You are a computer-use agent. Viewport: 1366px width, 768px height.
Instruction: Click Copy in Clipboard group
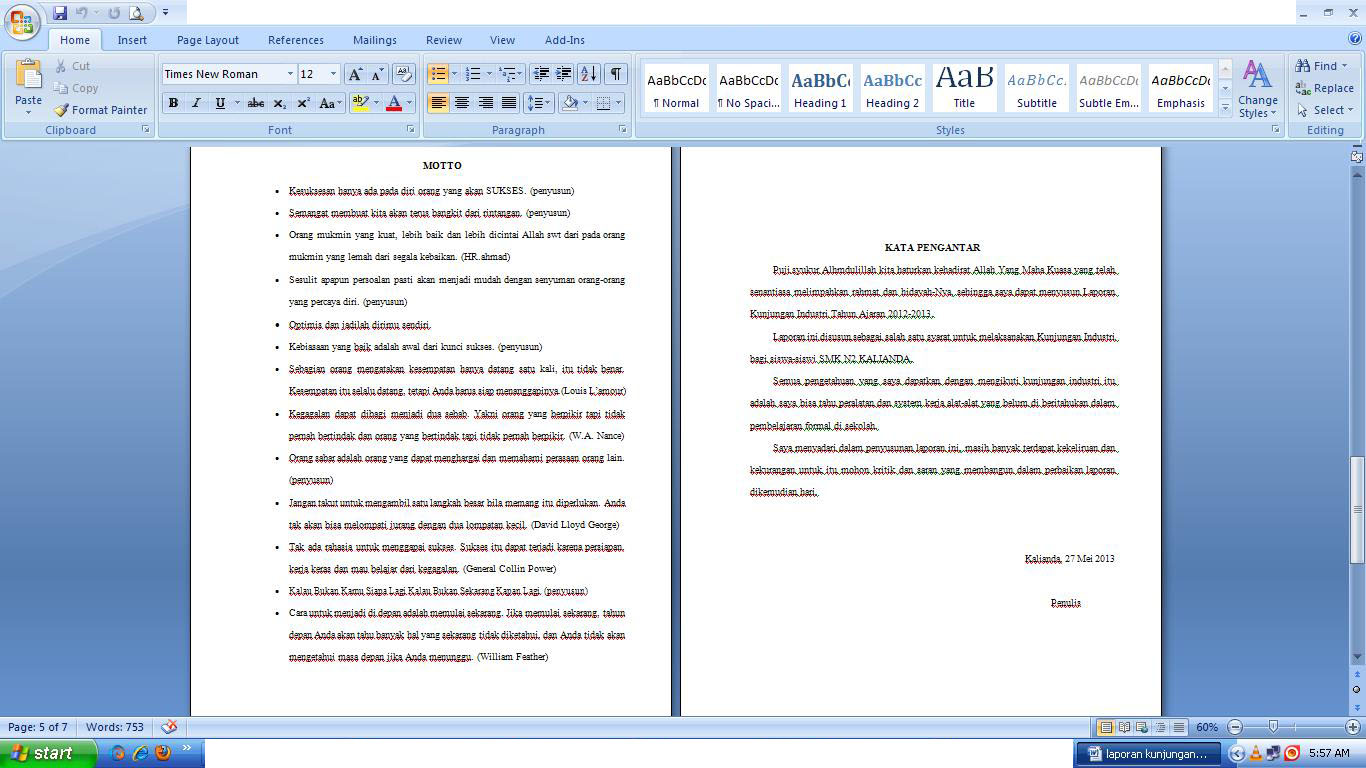coord(76,88)
